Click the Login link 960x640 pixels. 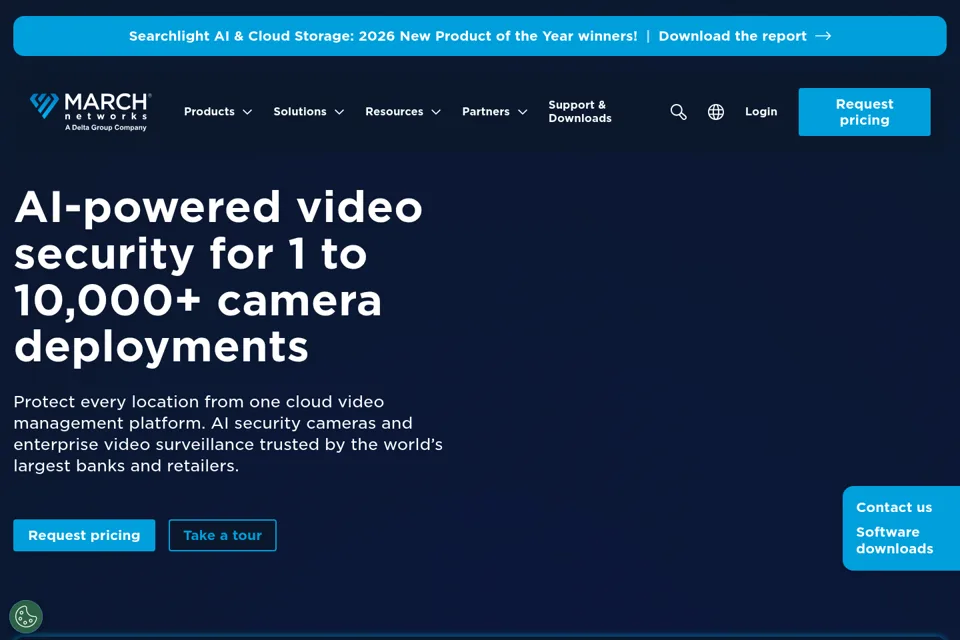[761, 111]
